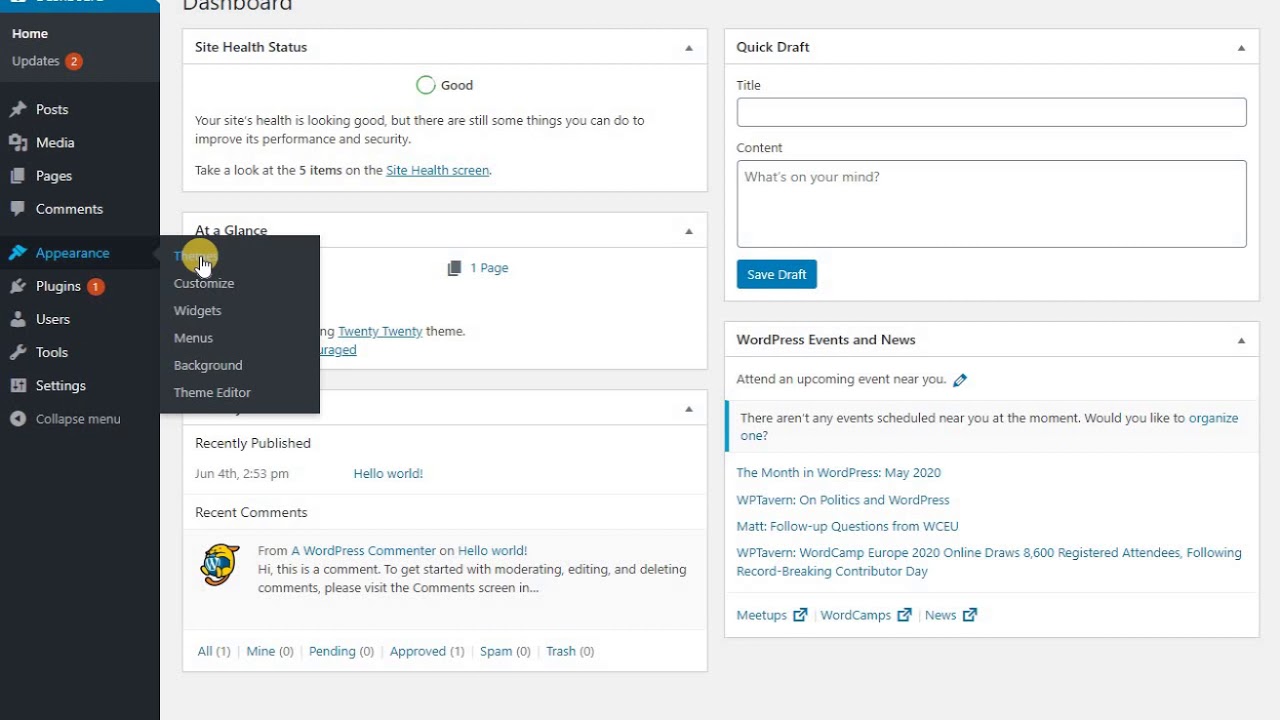Open the Site Health screen link

click(x=437, y=171)
